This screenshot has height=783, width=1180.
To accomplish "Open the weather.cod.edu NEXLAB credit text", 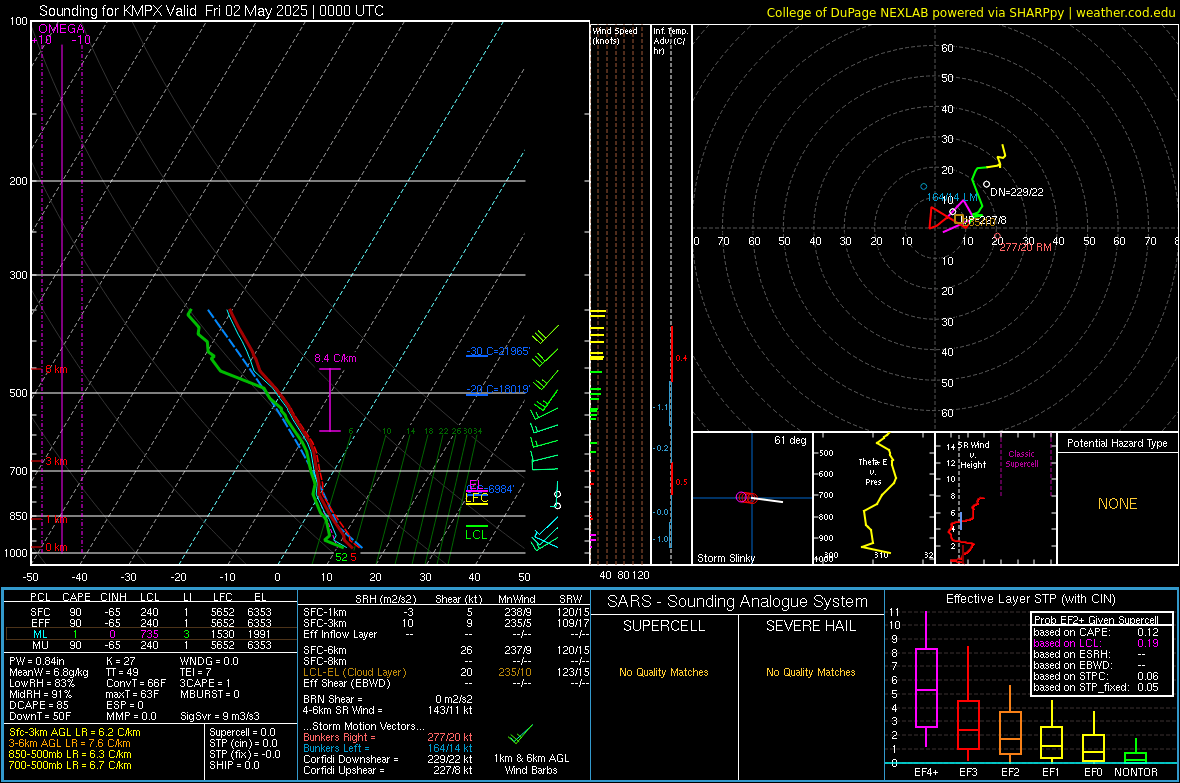I will tap(970, 12).
